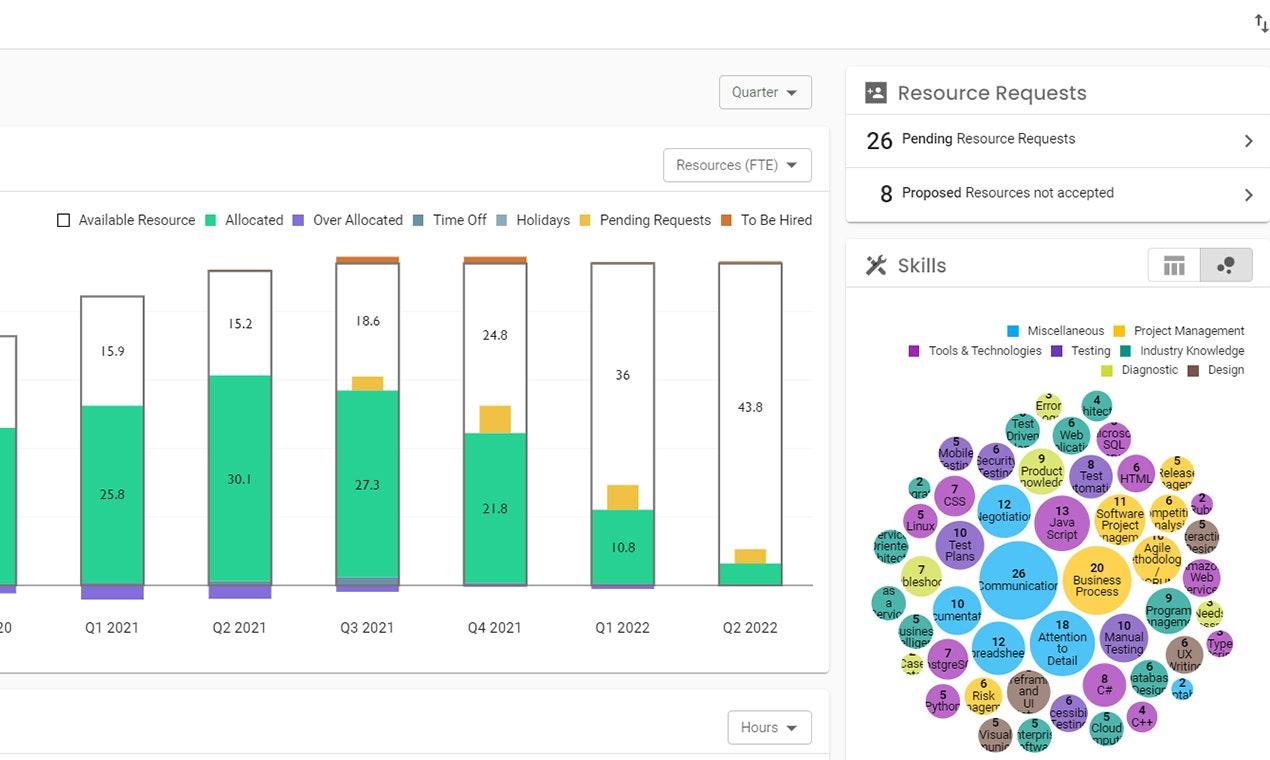Click the Communication bubble in Skills chart
Viewport: 1270px width, 760px height.
pyautogui.click(x=1018, y=580)
